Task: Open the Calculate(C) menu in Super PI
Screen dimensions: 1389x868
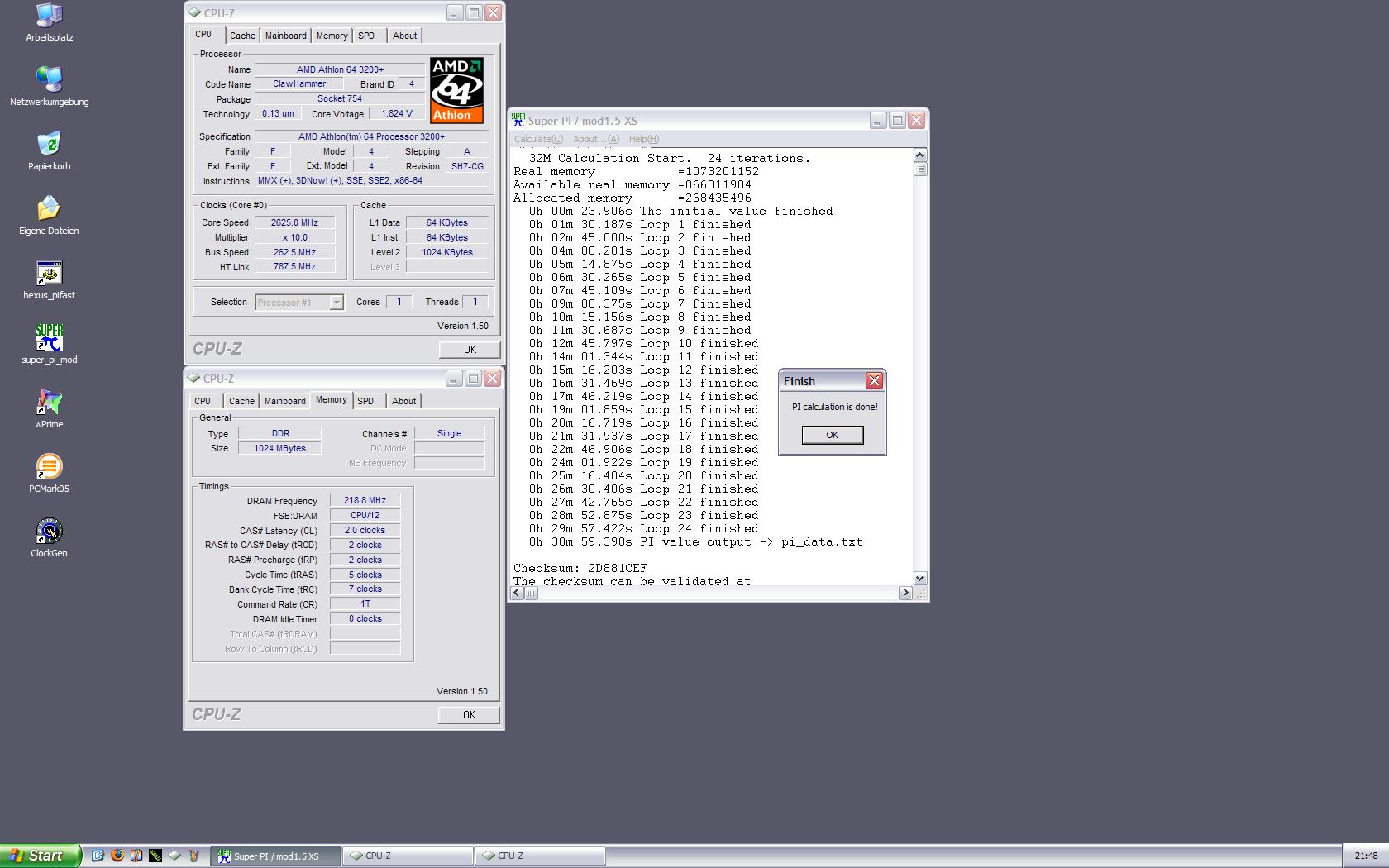Action: pyautogui.click(x=538, y=139)
